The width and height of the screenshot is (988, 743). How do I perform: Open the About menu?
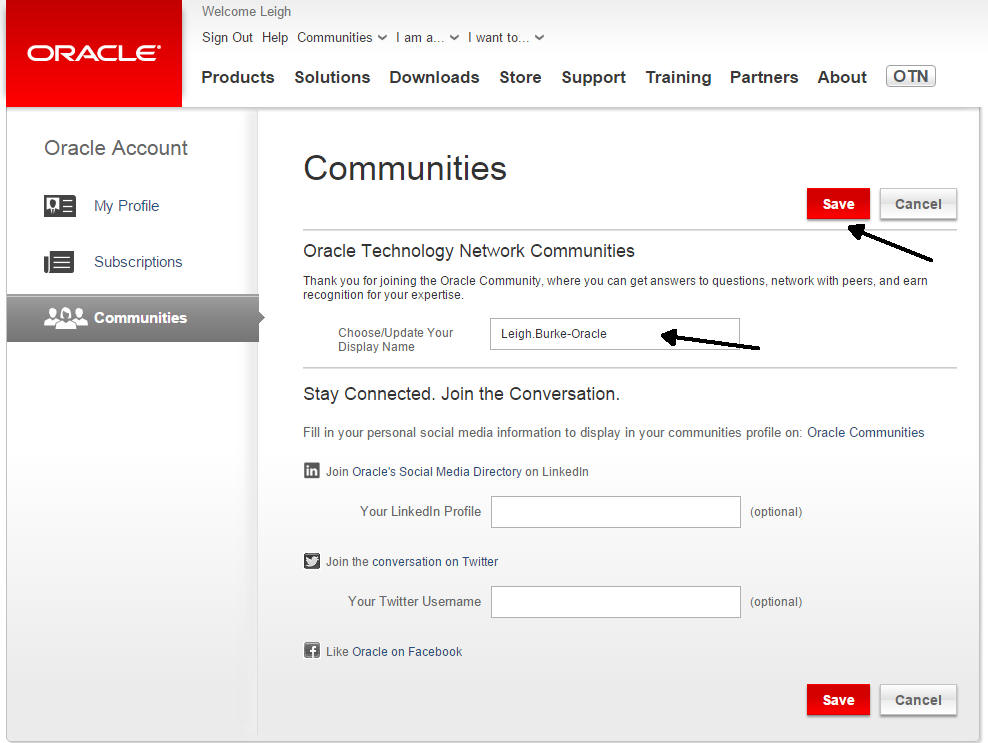(x=842, y=77)
